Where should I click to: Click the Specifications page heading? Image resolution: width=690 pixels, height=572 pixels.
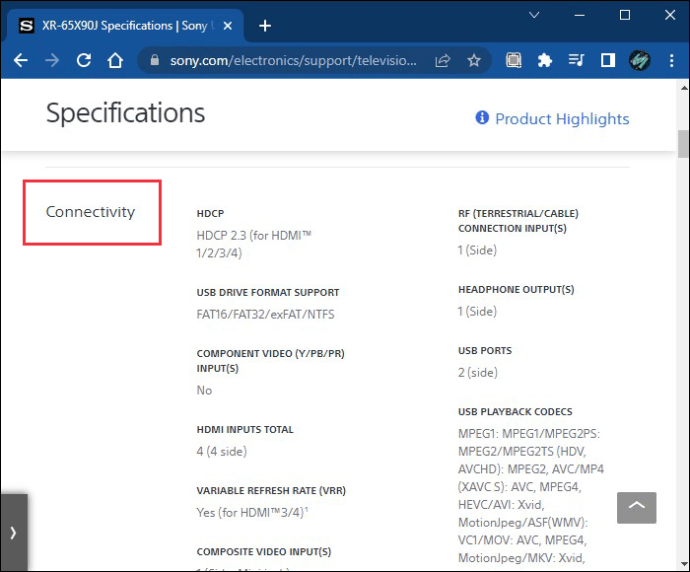[125, 113]
